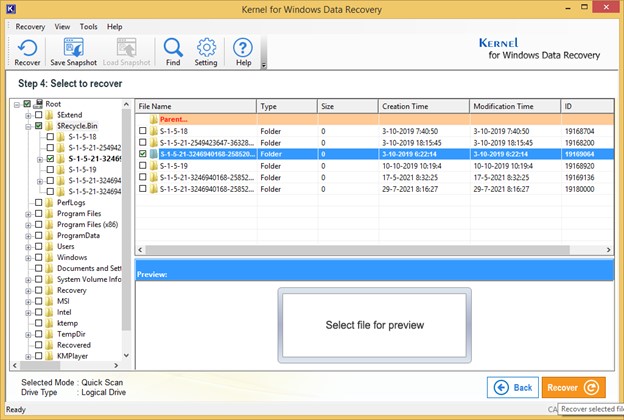Click folder icon of S-1-5-18 row in list
Image resolution: width=624 pixels, height=420 pixels.
(x=154, y=131)
